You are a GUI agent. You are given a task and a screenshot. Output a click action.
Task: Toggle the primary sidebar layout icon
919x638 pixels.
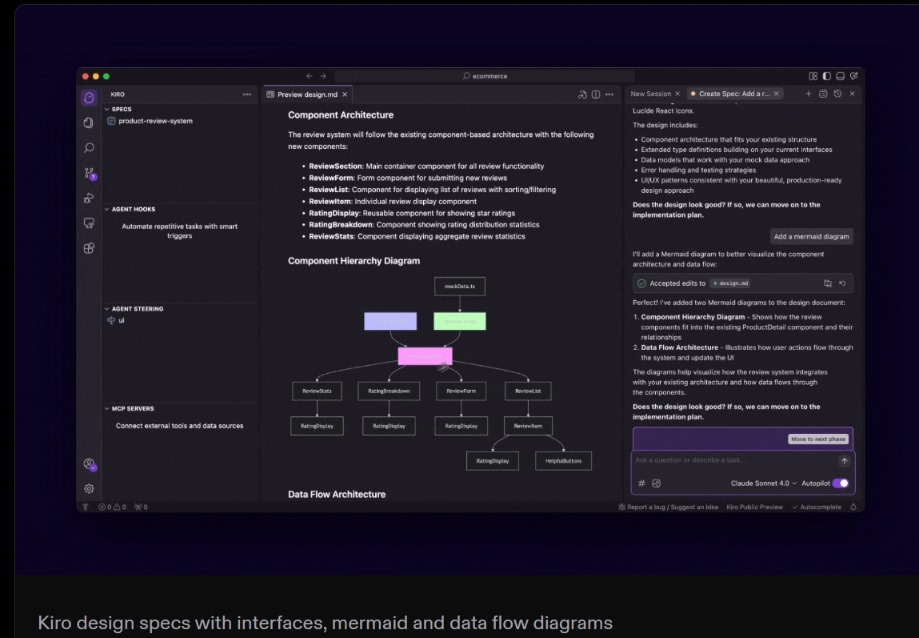coord(827,76)
